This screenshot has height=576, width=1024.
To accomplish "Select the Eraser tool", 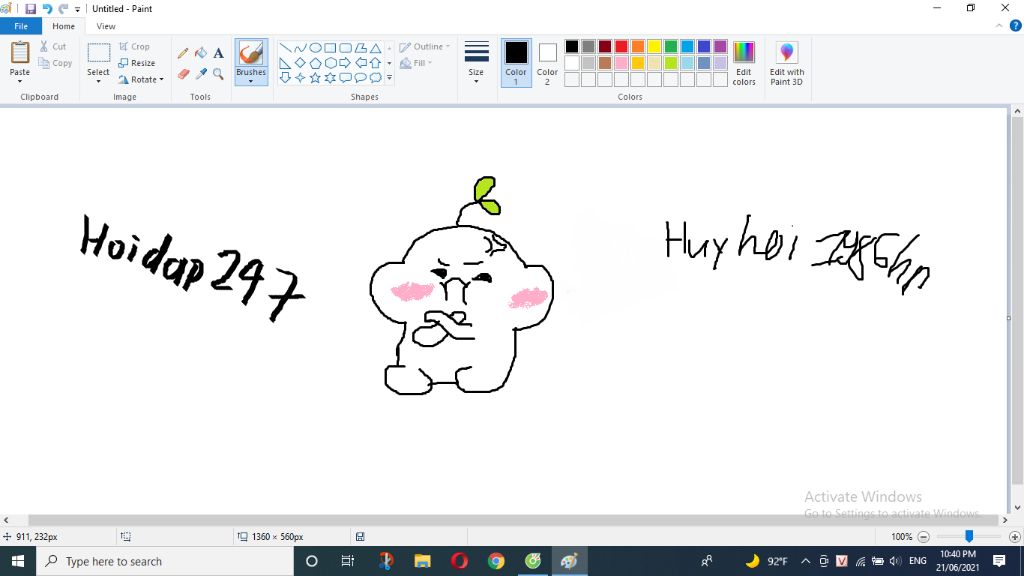I will tap(183, 74).
